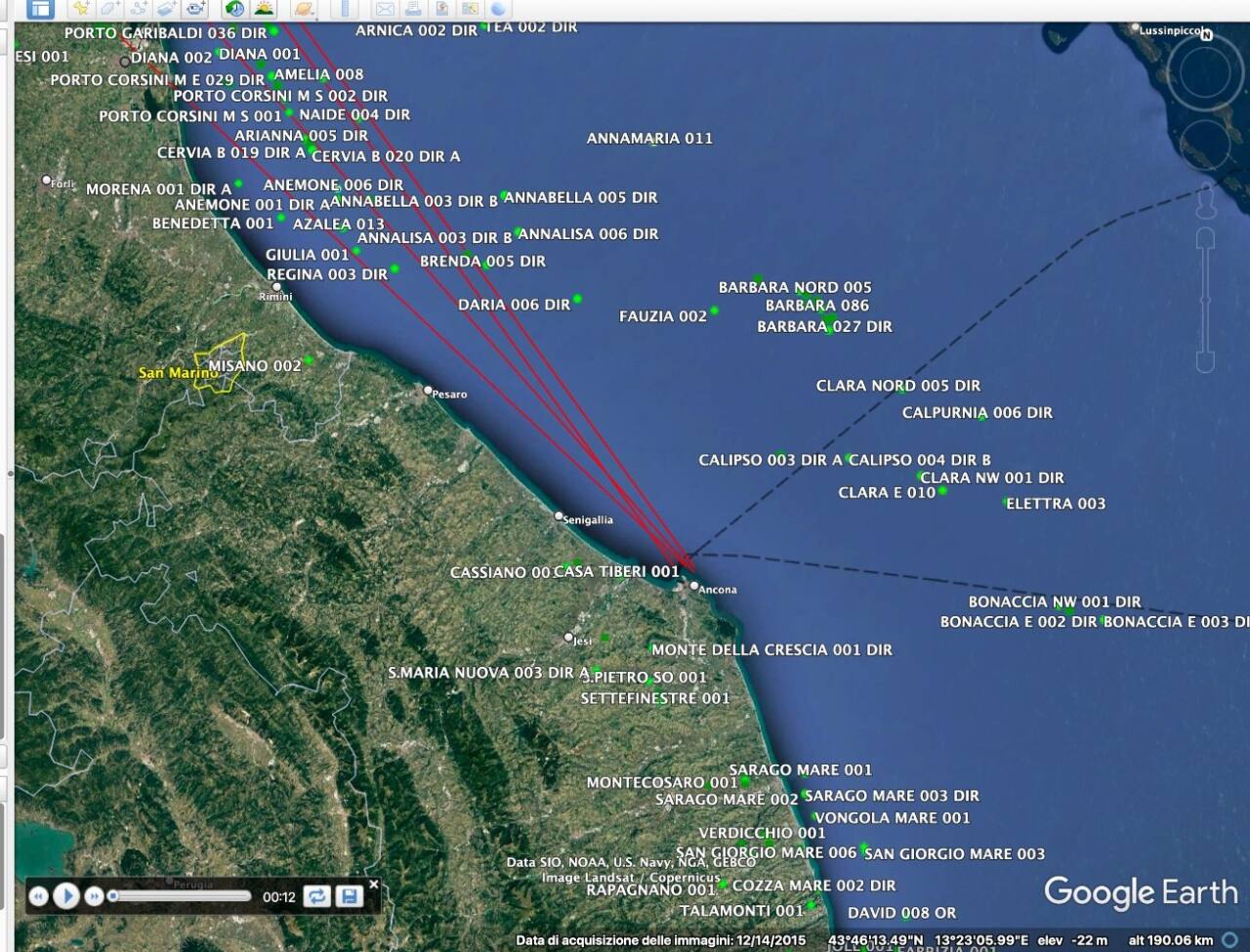Image resolution: width=1250 pixels, height=952 pixels.
Task: Click the tour progress slider handle
Action: coord(113,895)
